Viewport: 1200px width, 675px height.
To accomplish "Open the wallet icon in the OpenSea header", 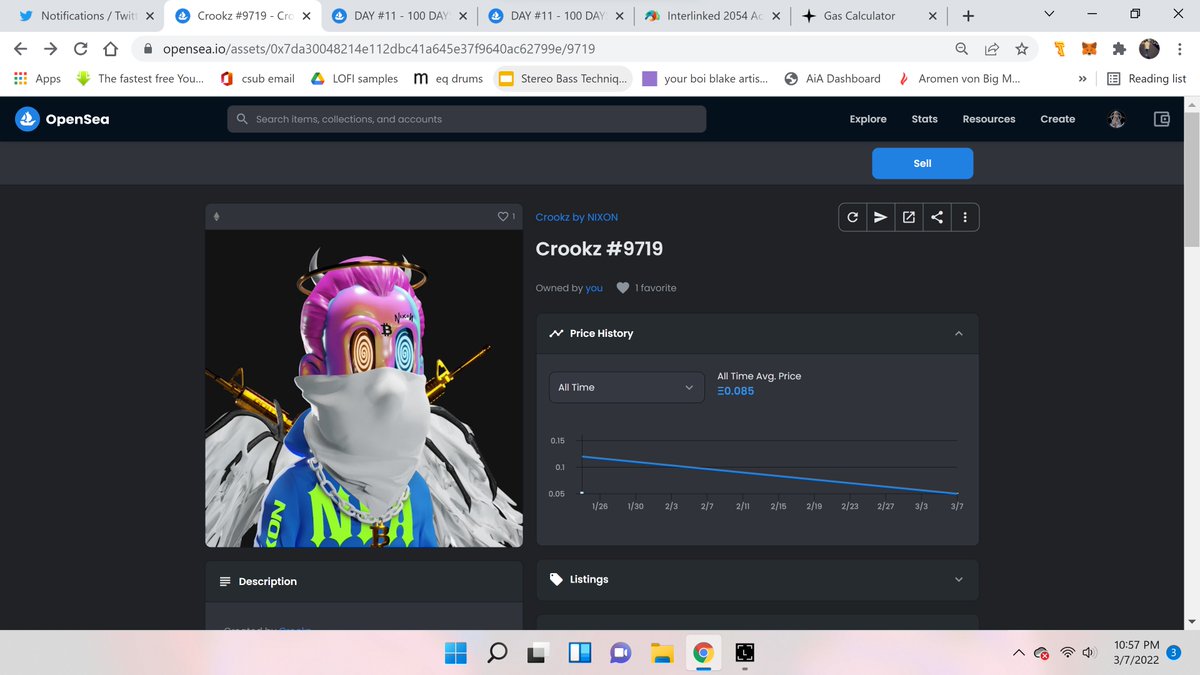I will [x=1162, y=119].
